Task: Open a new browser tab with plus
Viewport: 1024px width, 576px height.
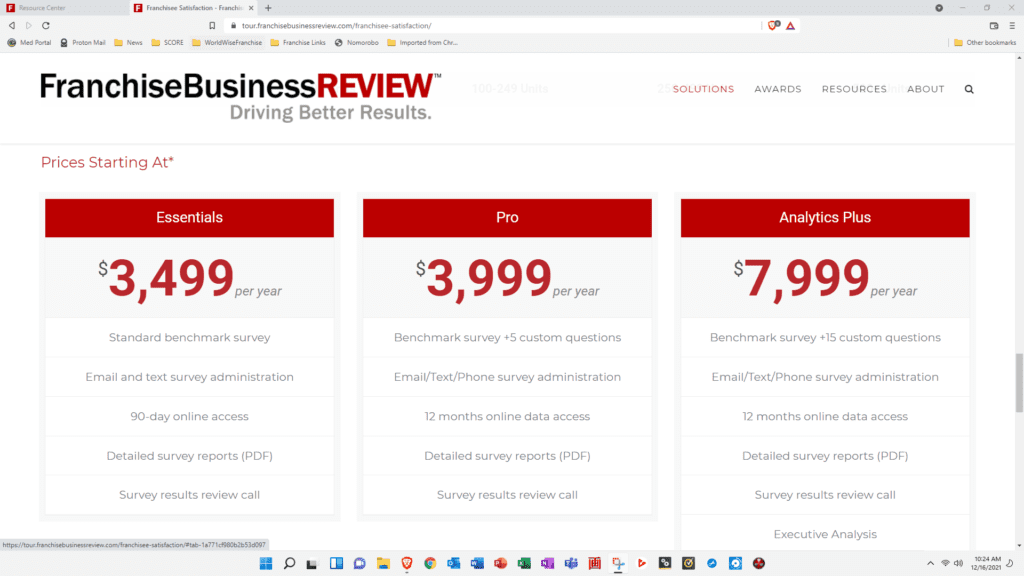Action: 268,8
